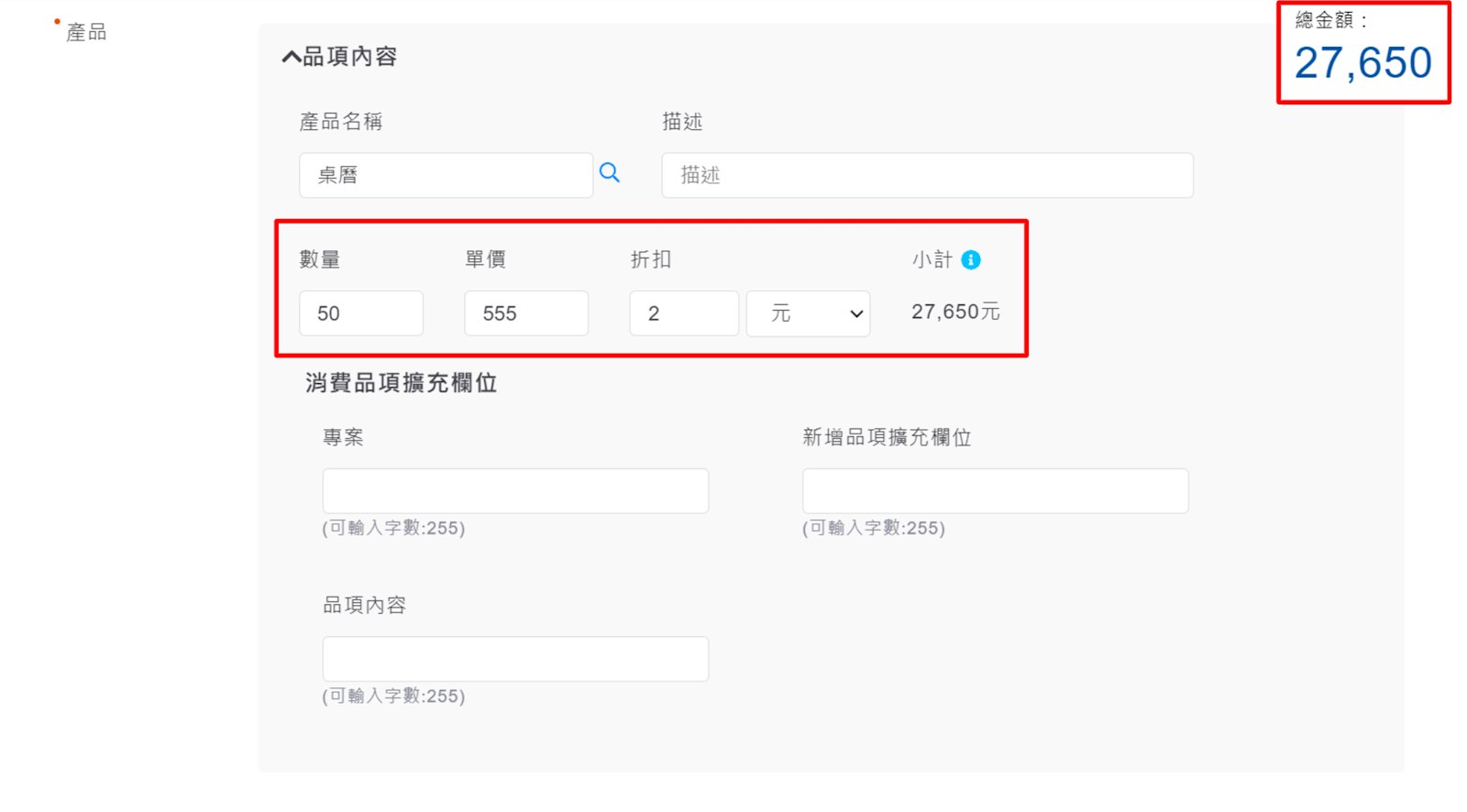Screen dimensions: 1467x812
Task: Click the 消費品項擴充欄位 section heading
Action: [401, 383]
